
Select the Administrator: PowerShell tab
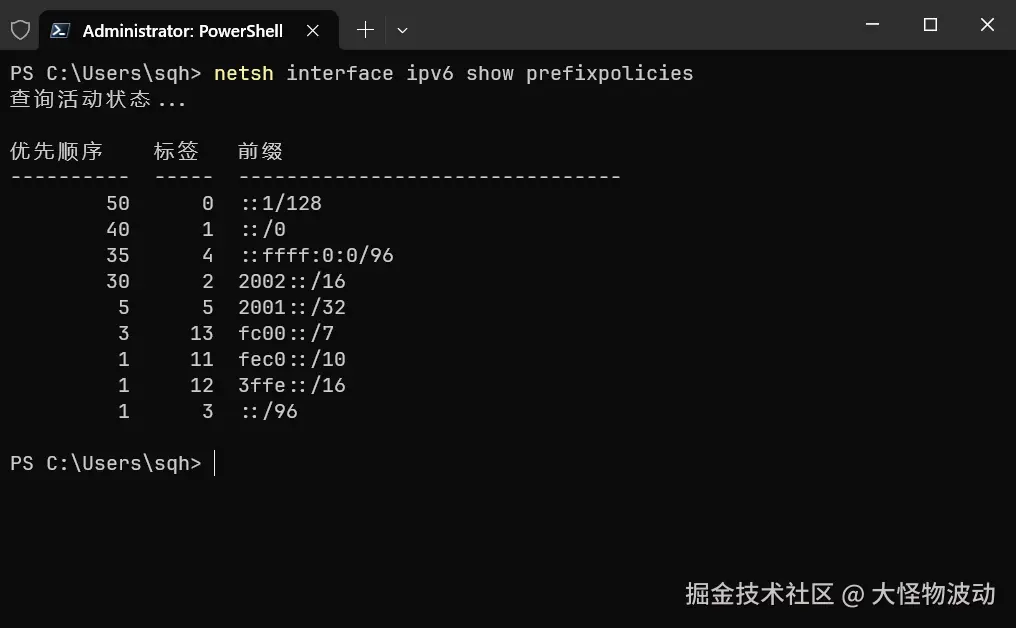coord(182,30)
